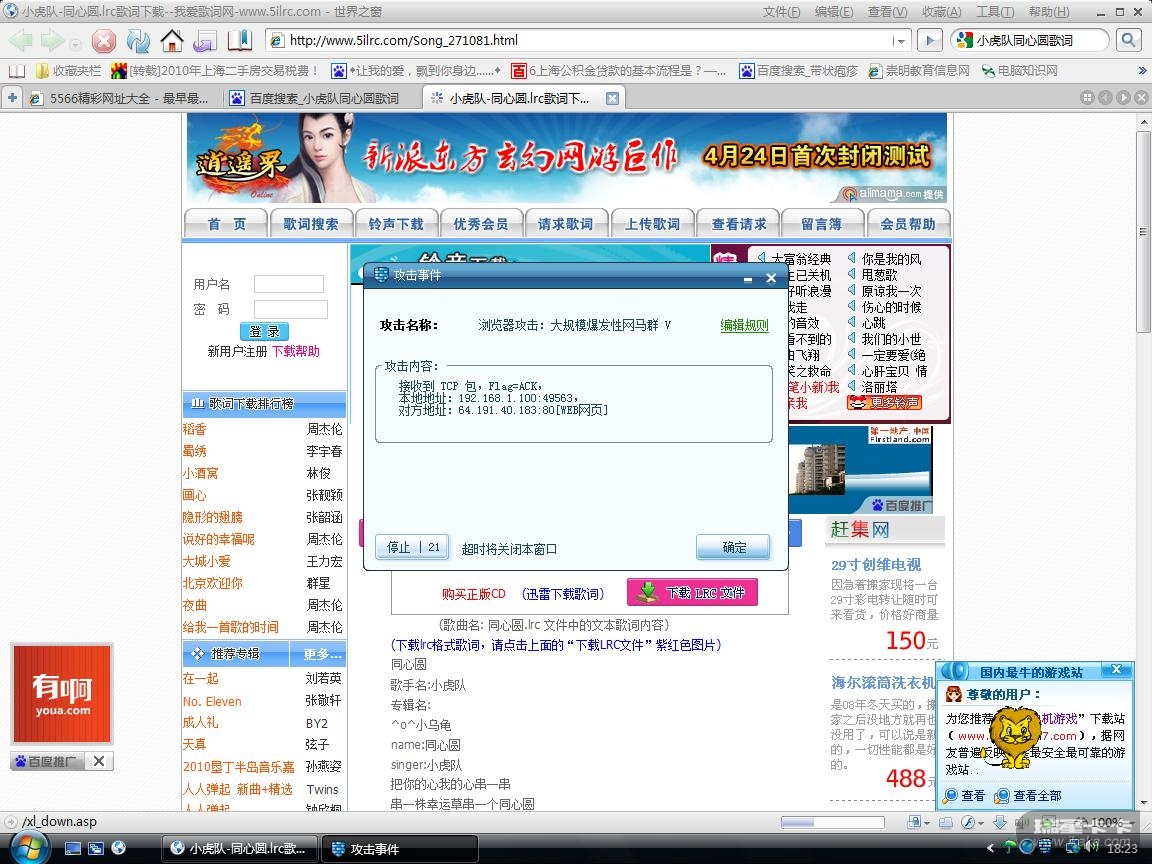Open the 文件(F) menu
Viewport: 1152px width, 864px height.
pos(782,11)
